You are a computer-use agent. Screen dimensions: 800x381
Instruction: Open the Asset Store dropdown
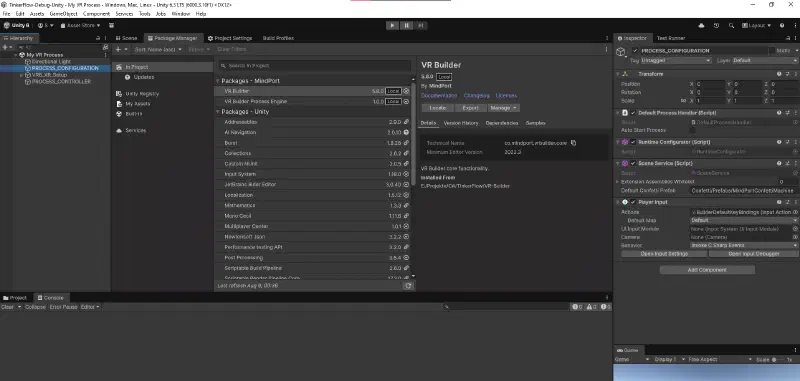[81, 26]
